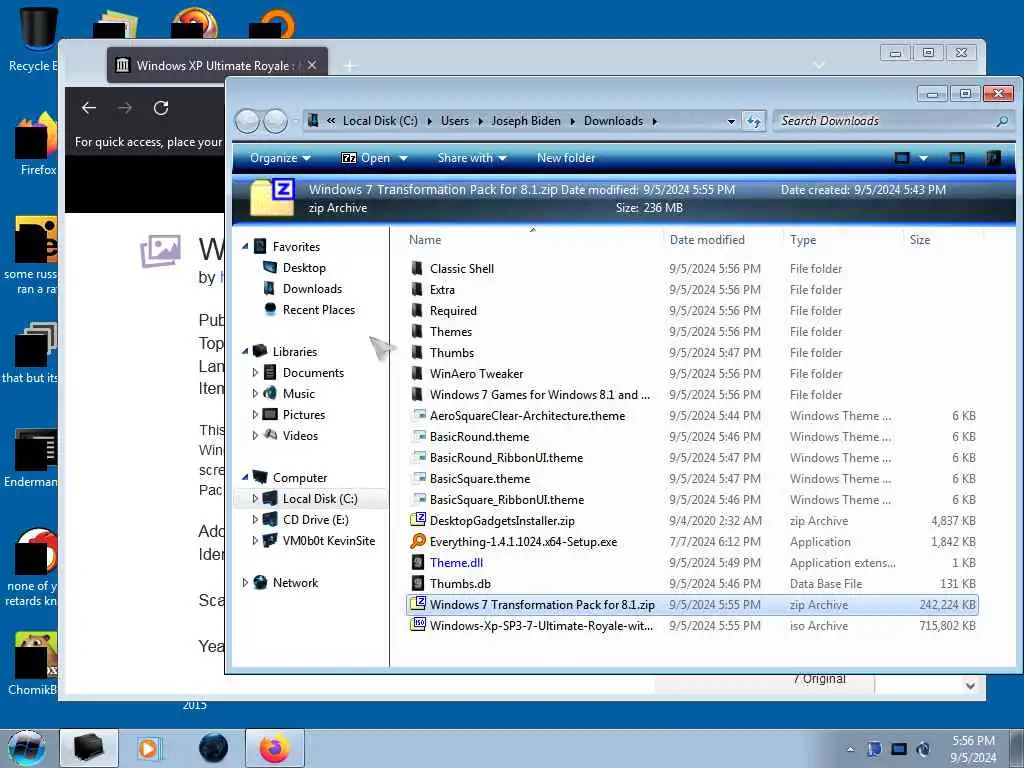Select the Windows-Xp-SP3 iso file icon

coord(418,625)
